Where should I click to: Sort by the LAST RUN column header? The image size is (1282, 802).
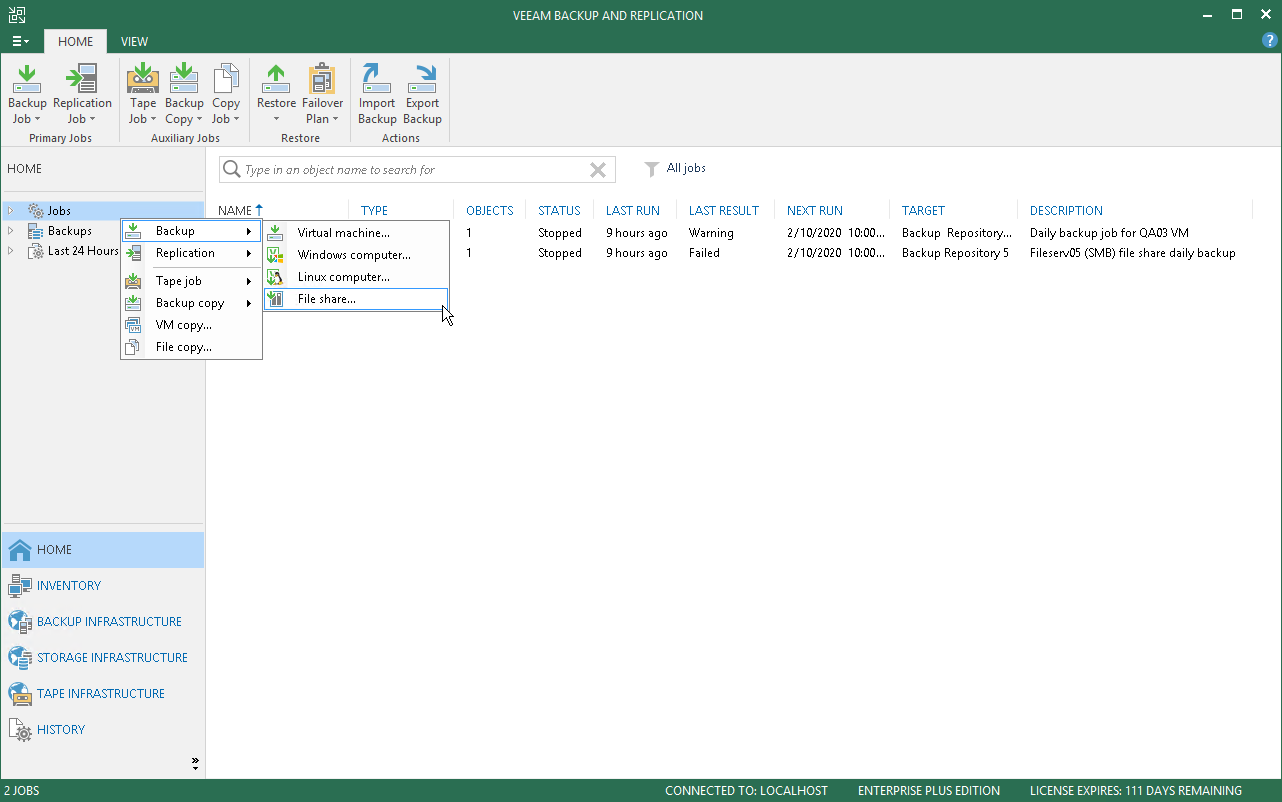point(634,211)
